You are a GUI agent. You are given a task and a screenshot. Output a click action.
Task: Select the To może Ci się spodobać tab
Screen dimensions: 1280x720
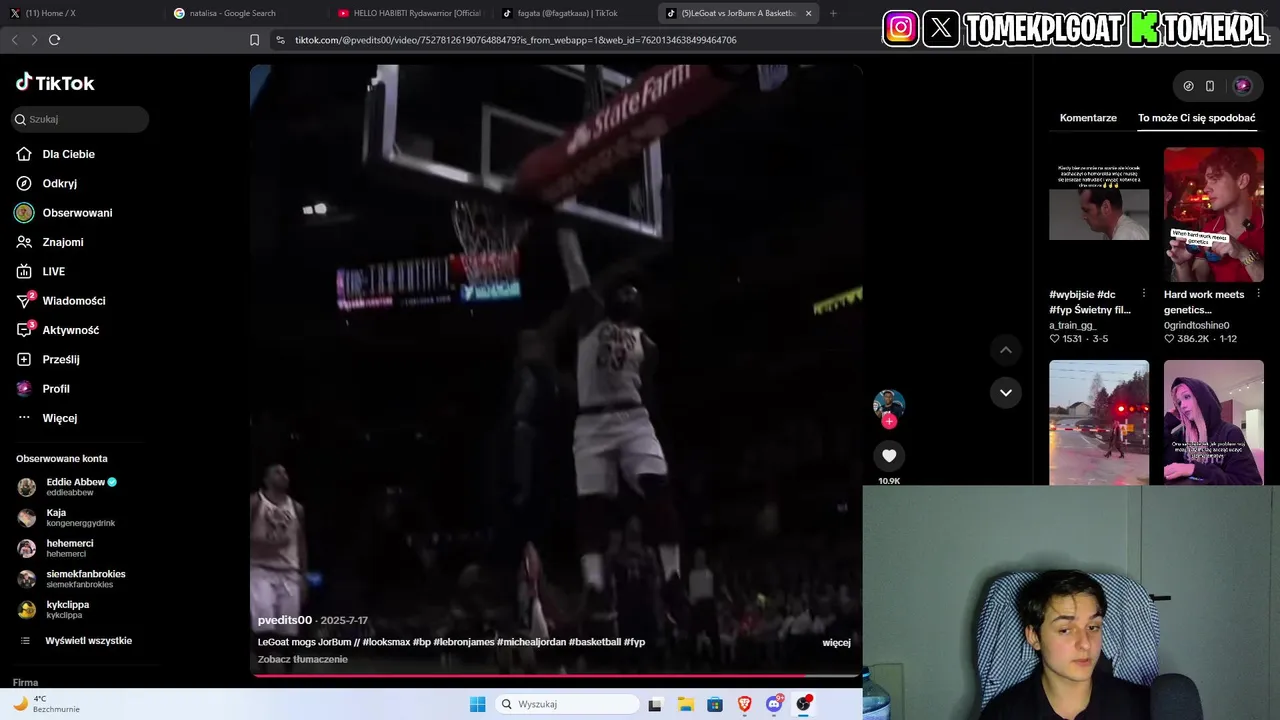(1196, 118)
